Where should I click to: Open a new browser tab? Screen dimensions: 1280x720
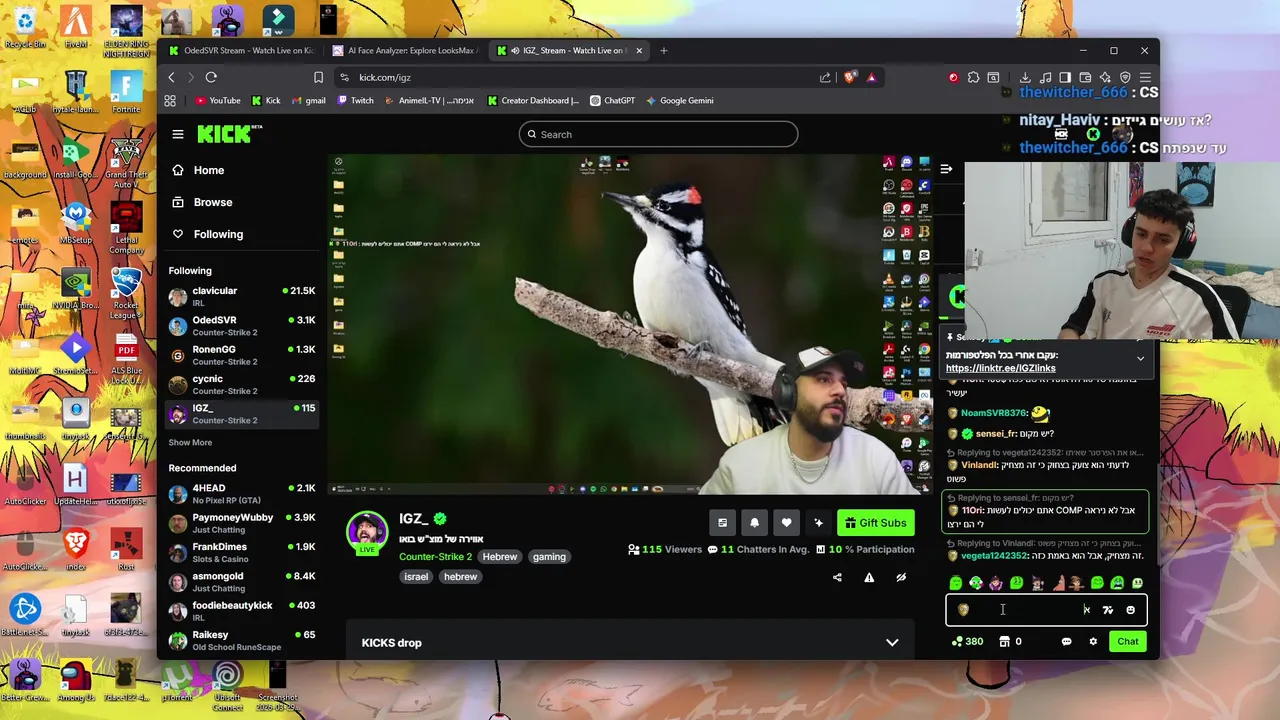point(664,50)
